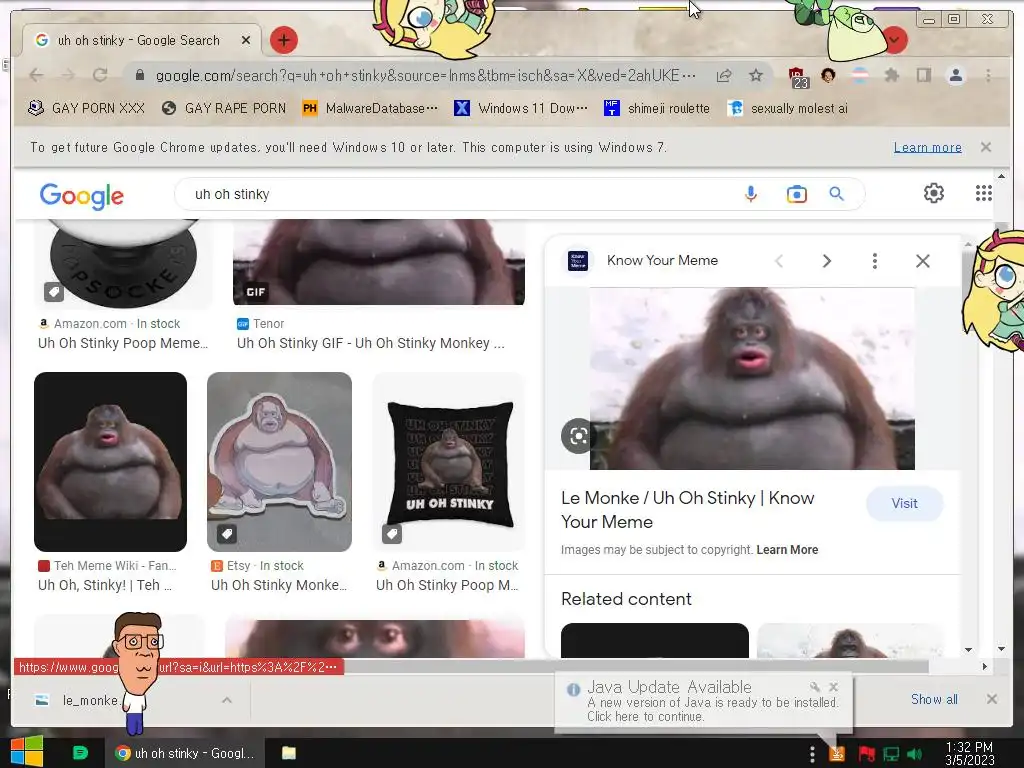Close the Know Your Meme preview panel
The height and width of the screenshot is (768, 1024).
pyautogui.click(x=923, y=261)
